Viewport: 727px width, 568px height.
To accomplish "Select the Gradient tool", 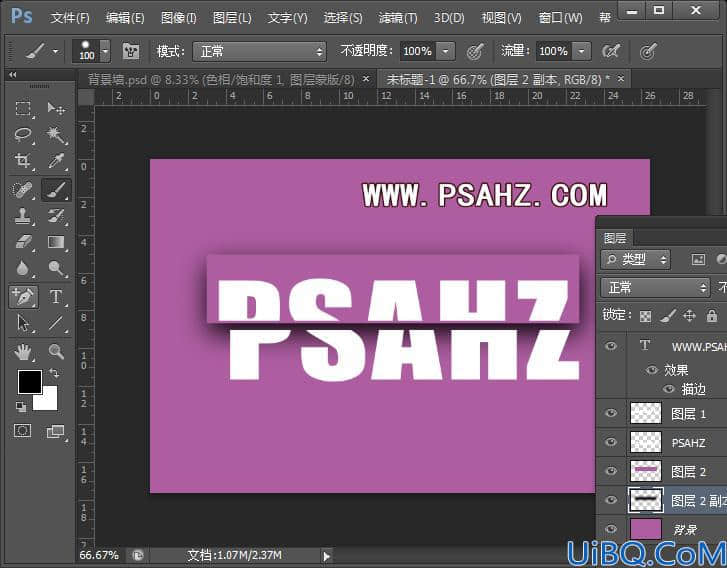I will (x=56, y=242).
